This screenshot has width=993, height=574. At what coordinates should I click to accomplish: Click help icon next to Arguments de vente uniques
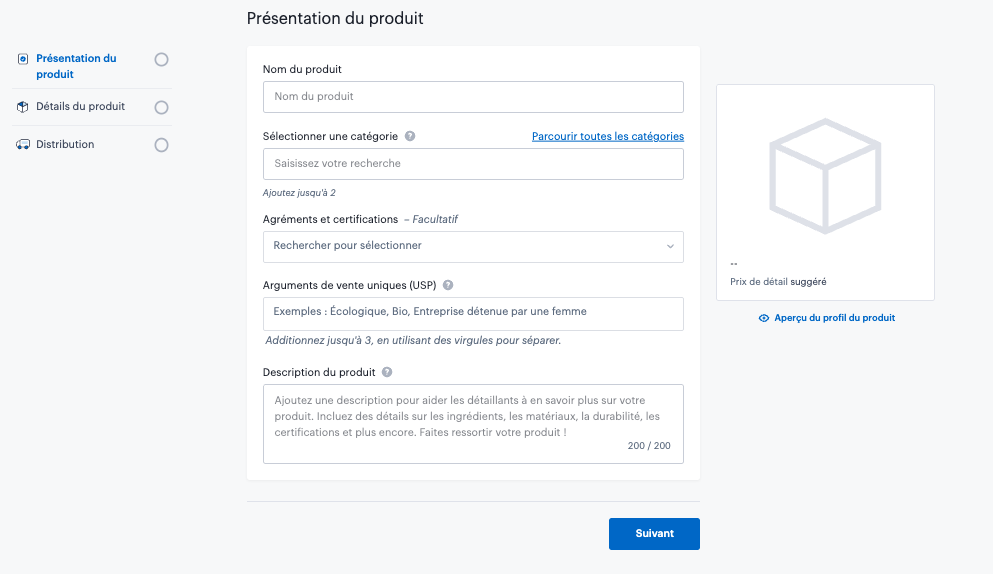click(448, 285)
